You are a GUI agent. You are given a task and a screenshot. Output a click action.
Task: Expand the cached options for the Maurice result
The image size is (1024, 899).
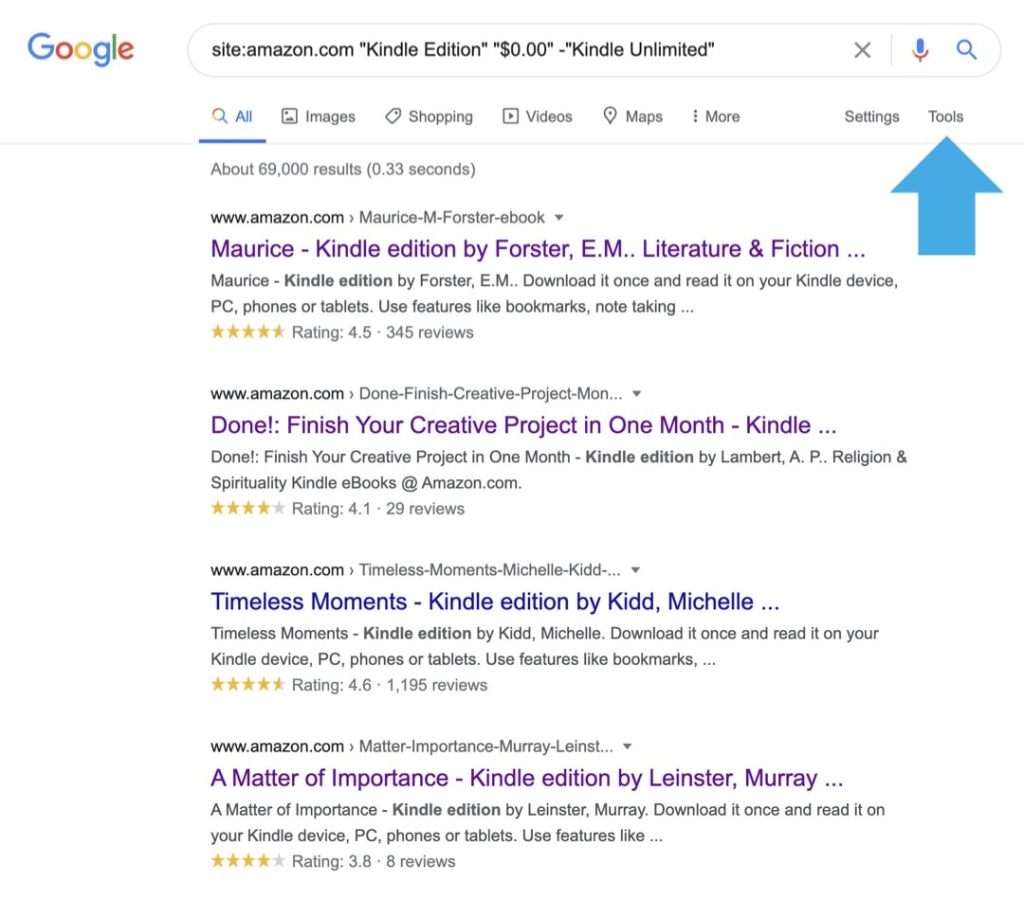[558, 217]
